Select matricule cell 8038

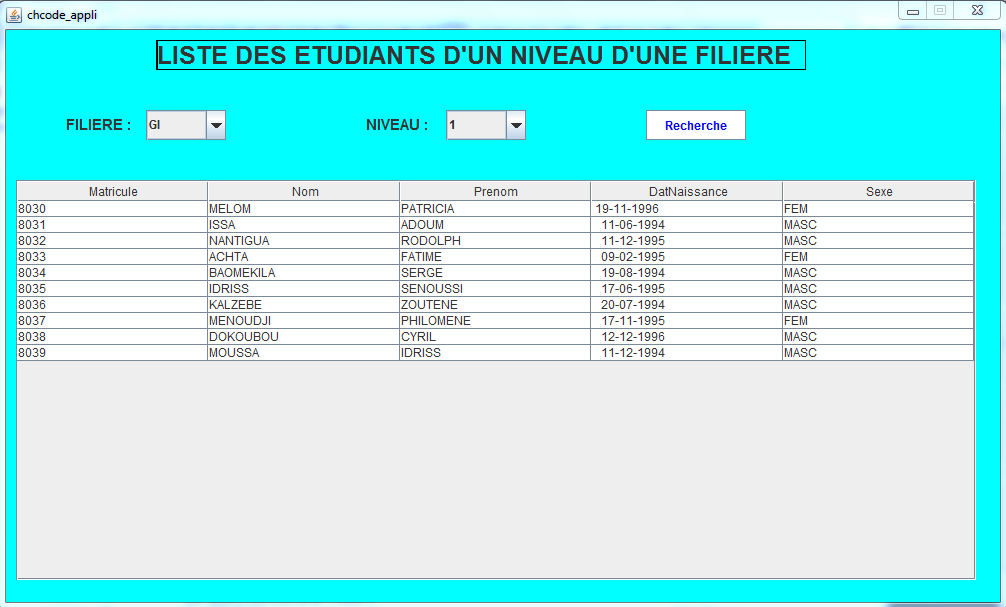pyautogui.click(x=112, y=337)
